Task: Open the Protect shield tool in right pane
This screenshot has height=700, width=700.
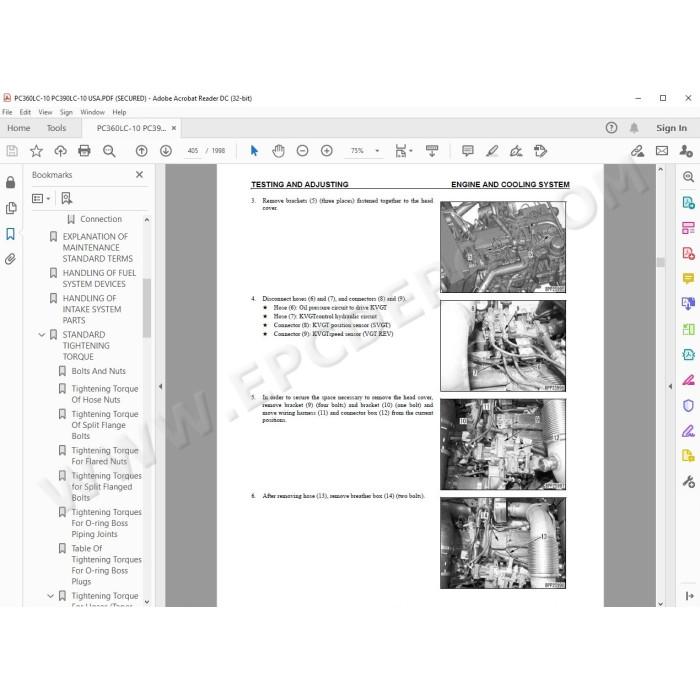Action: (688, 405)
